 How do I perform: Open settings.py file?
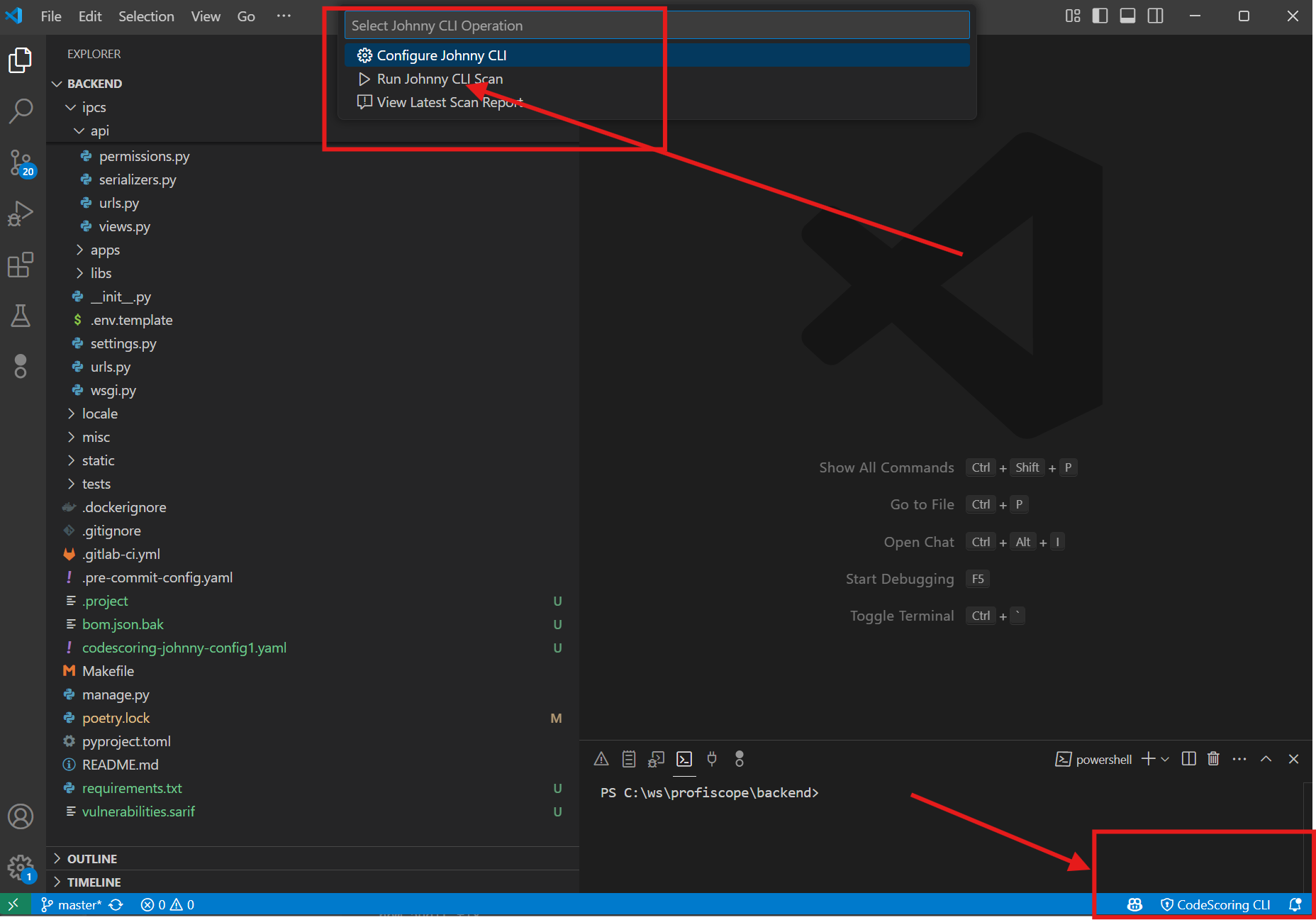[313, 343]
